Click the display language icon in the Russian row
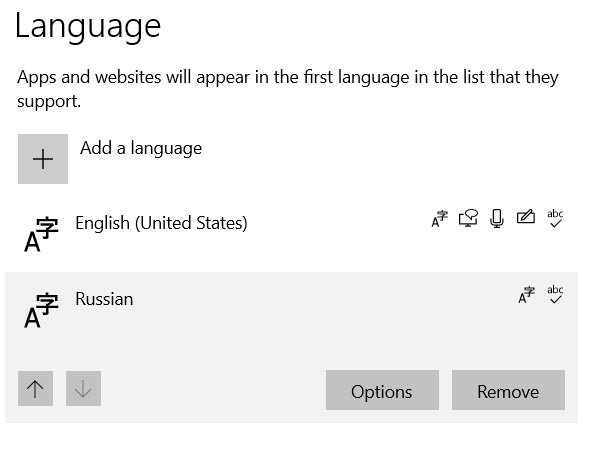601x450 pixels. pos(527,295)
